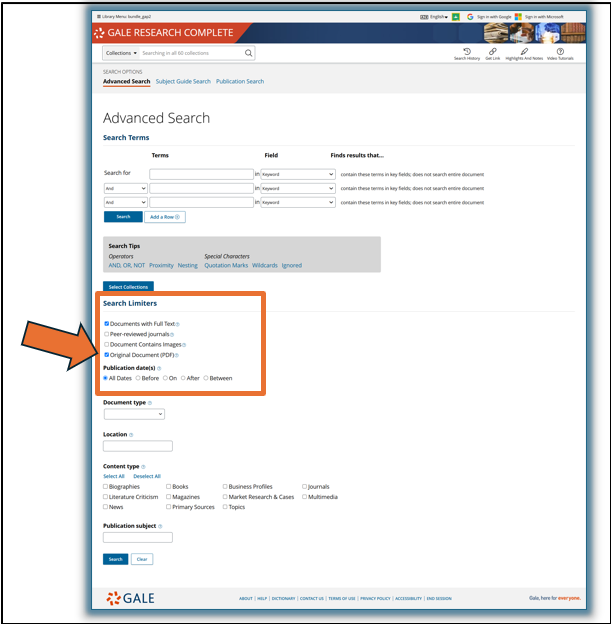
Task: Sign in with Microsoft
Action: 539,17
